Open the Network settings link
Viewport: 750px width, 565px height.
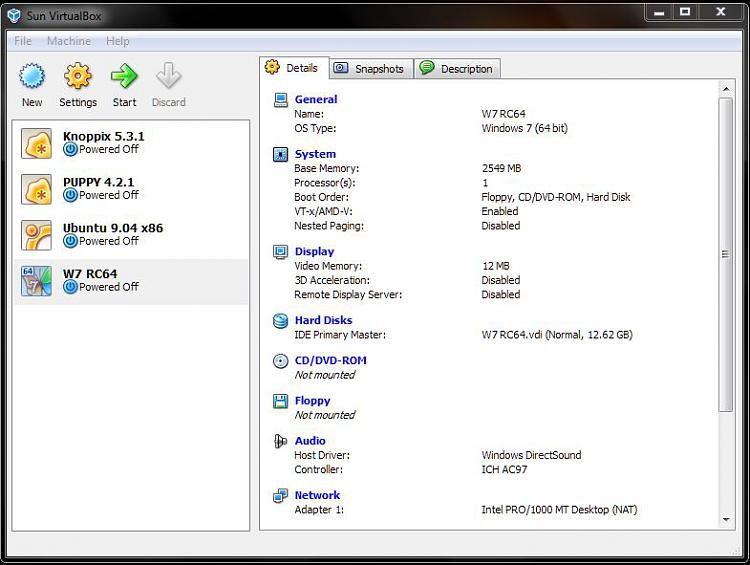(317, 496)
